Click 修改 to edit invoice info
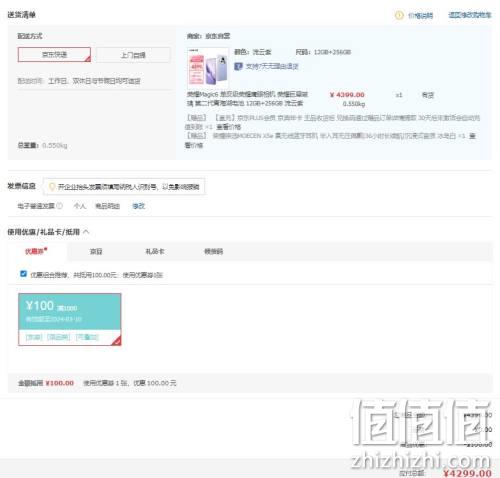The image size is (500, 478). (x=139, y=206)
